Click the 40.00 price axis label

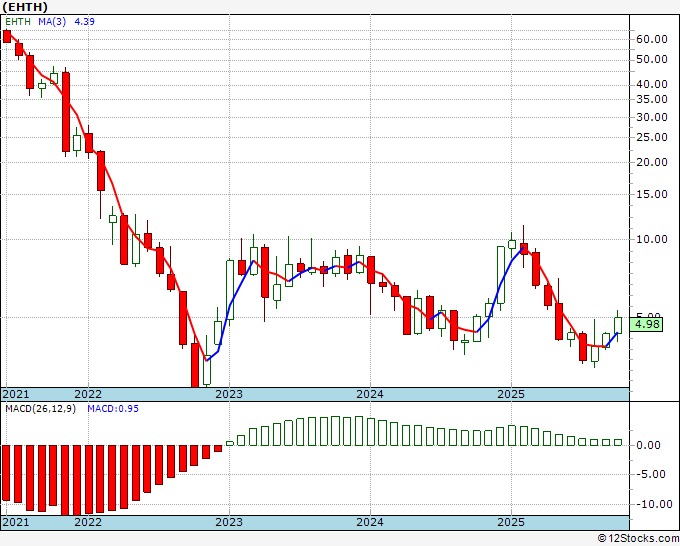coord(652,84)
